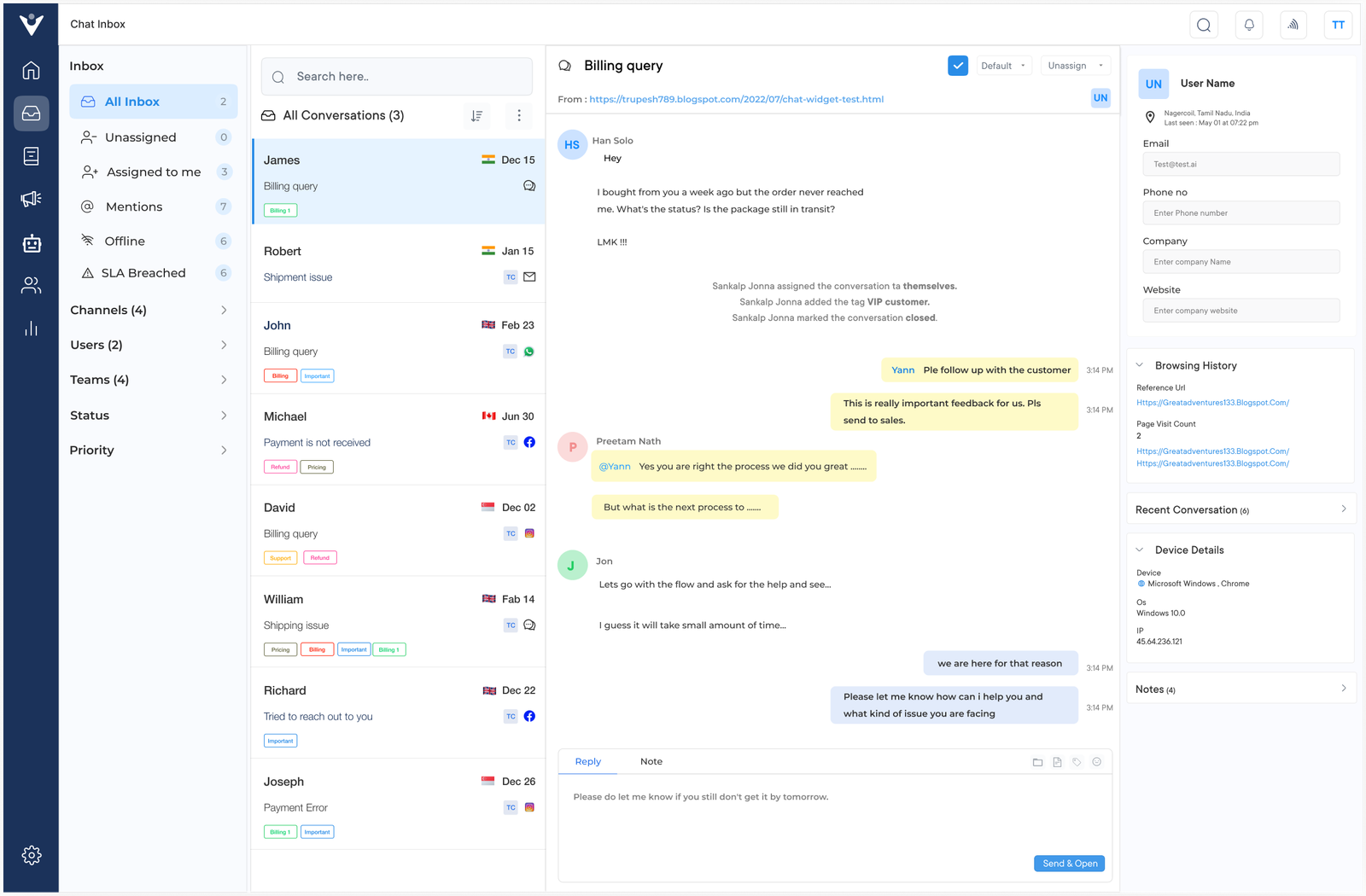Open the campaigns megaphone icon

click(x=32, y=199)
